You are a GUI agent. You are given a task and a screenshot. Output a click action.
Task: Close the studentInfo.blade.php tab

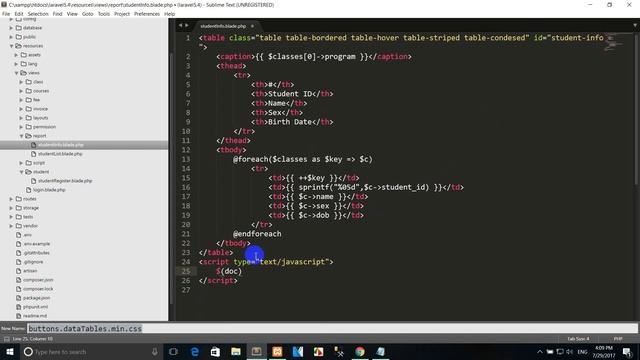(x=253, y=26)
